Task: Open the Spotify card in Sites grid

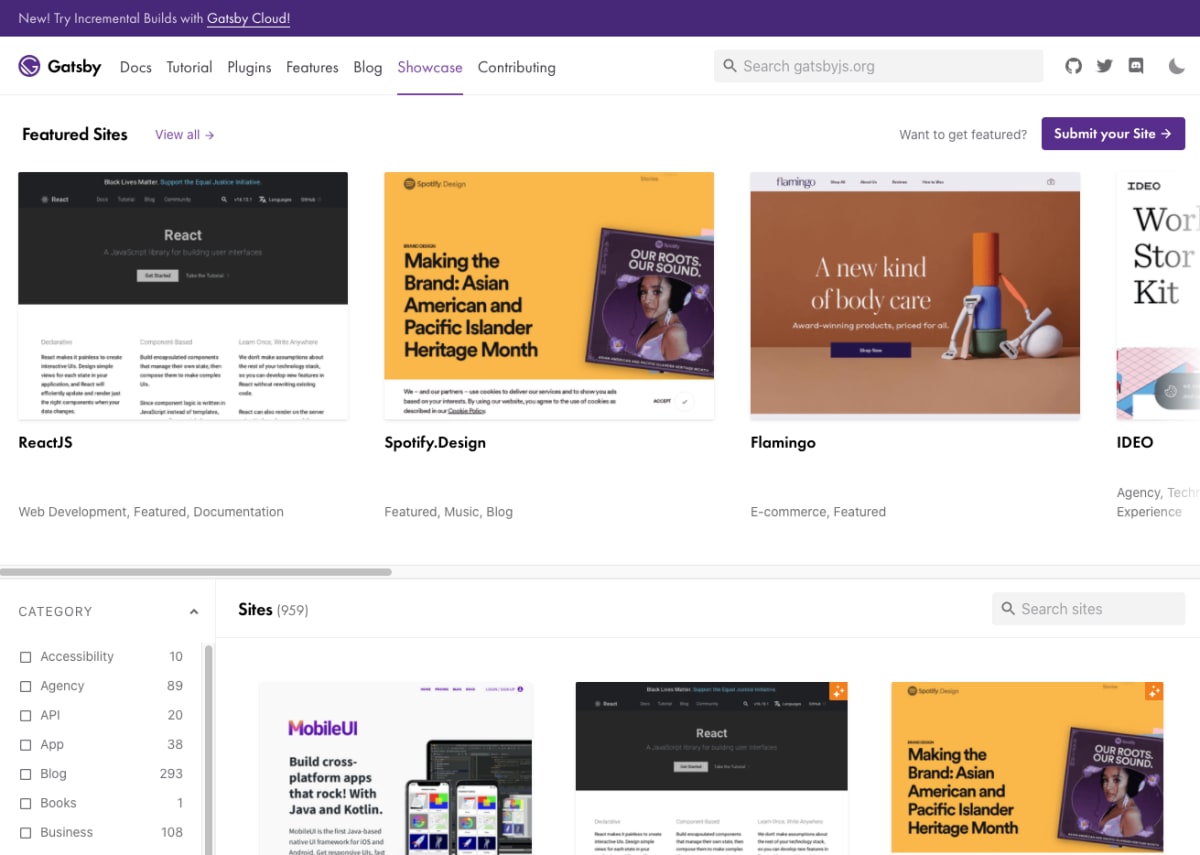Action: click(x=1028, y=768)
